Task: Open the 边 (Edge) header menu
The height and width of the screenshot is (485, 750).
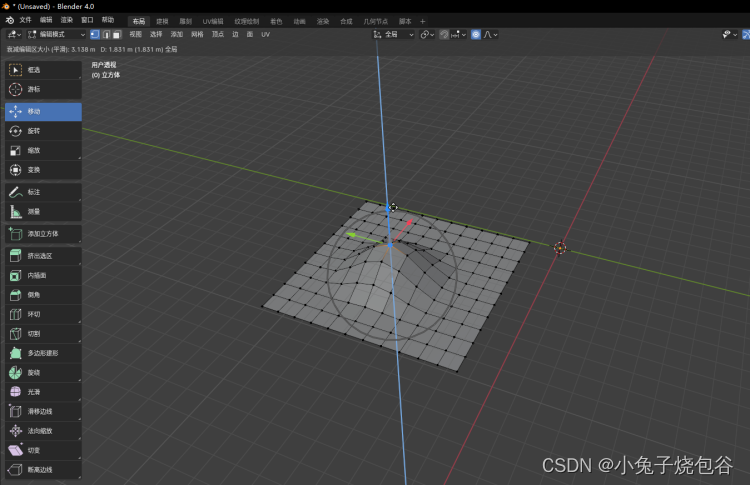Action: [235, 34]
